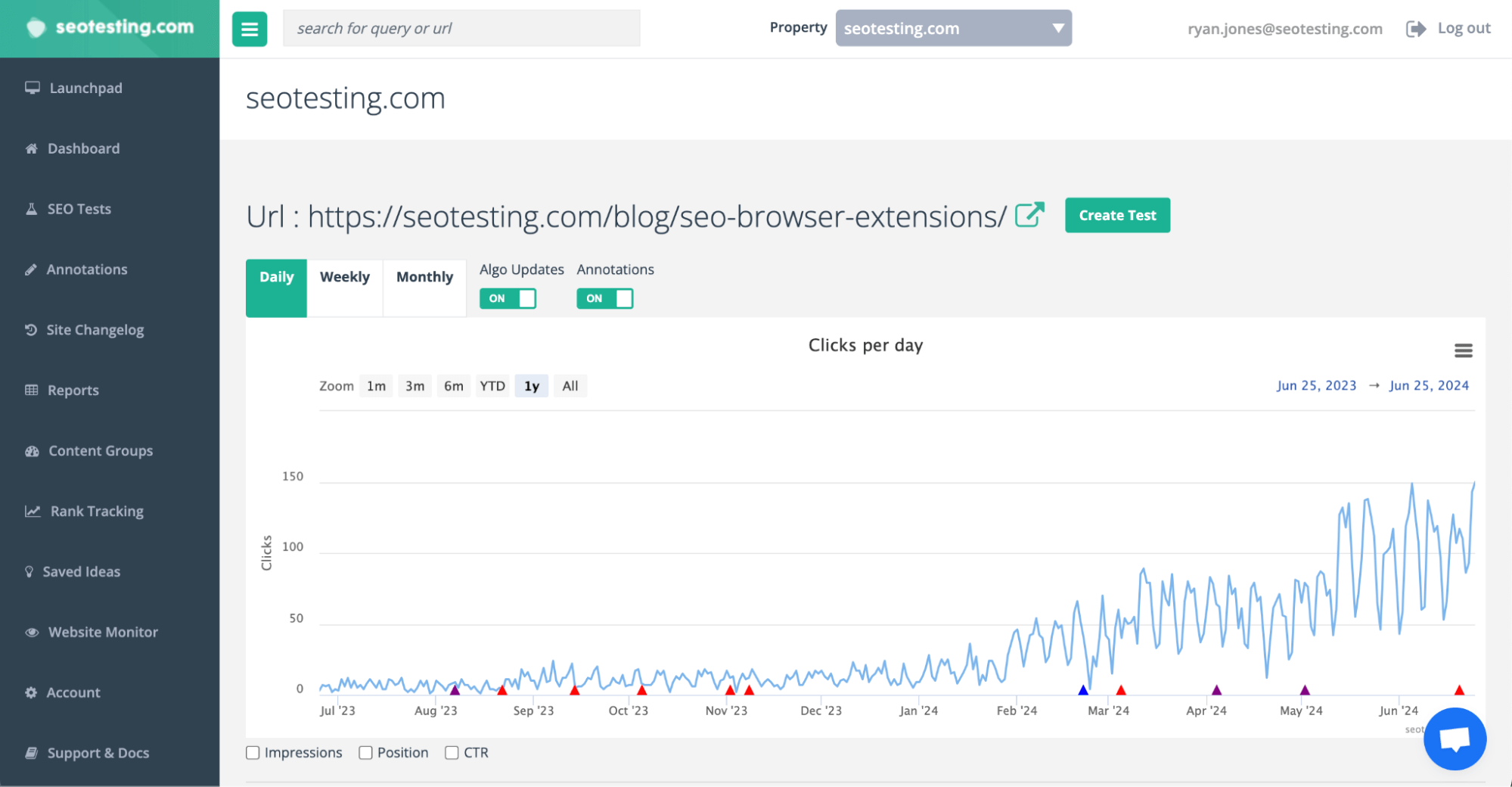The height and width of the screenshot is (787, 1512).
Task: Click purple marker near Apr '24
Action: tap(1216, 690)
